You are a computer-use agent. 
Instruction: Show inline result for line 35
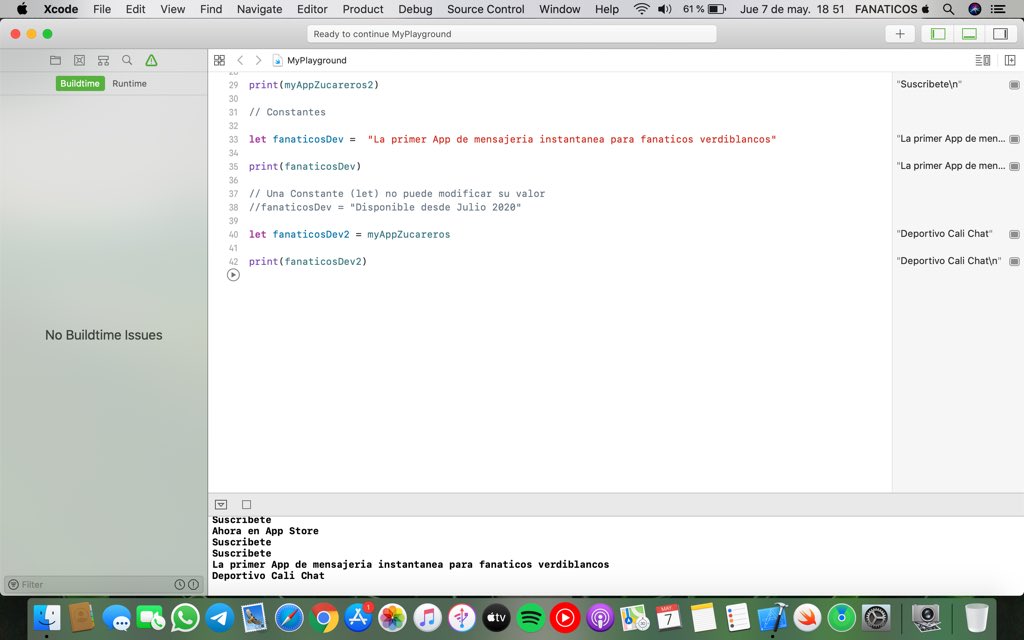click(1014, 167)
